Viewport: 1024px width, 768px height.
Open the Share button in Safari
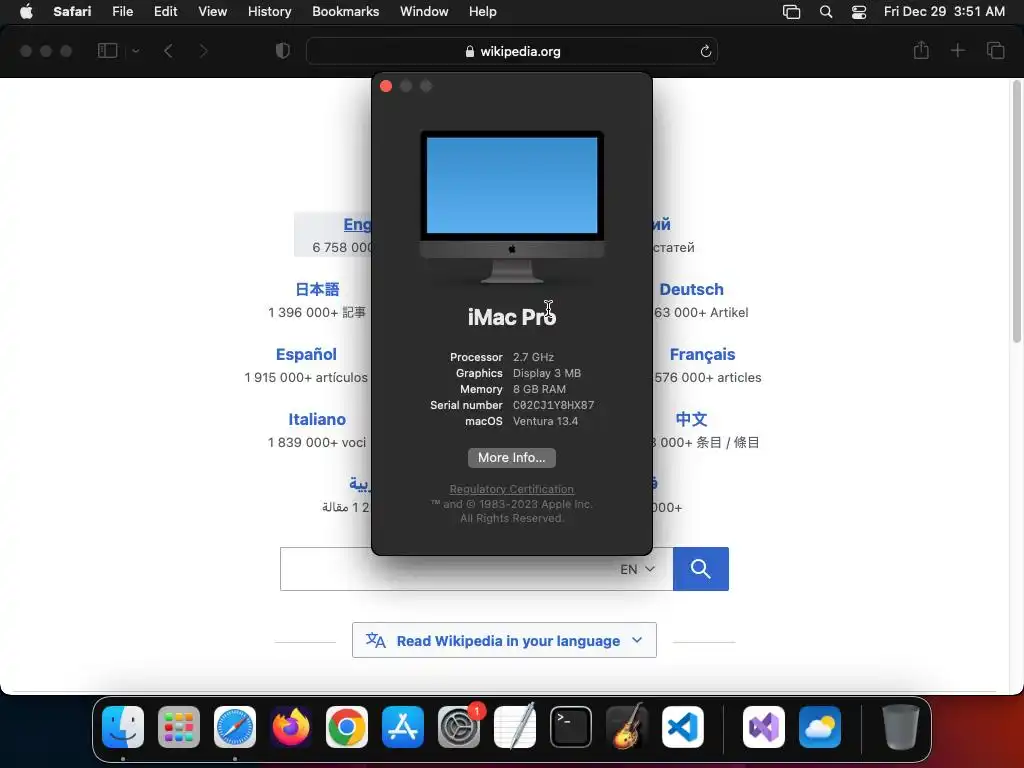click(921, 50)
